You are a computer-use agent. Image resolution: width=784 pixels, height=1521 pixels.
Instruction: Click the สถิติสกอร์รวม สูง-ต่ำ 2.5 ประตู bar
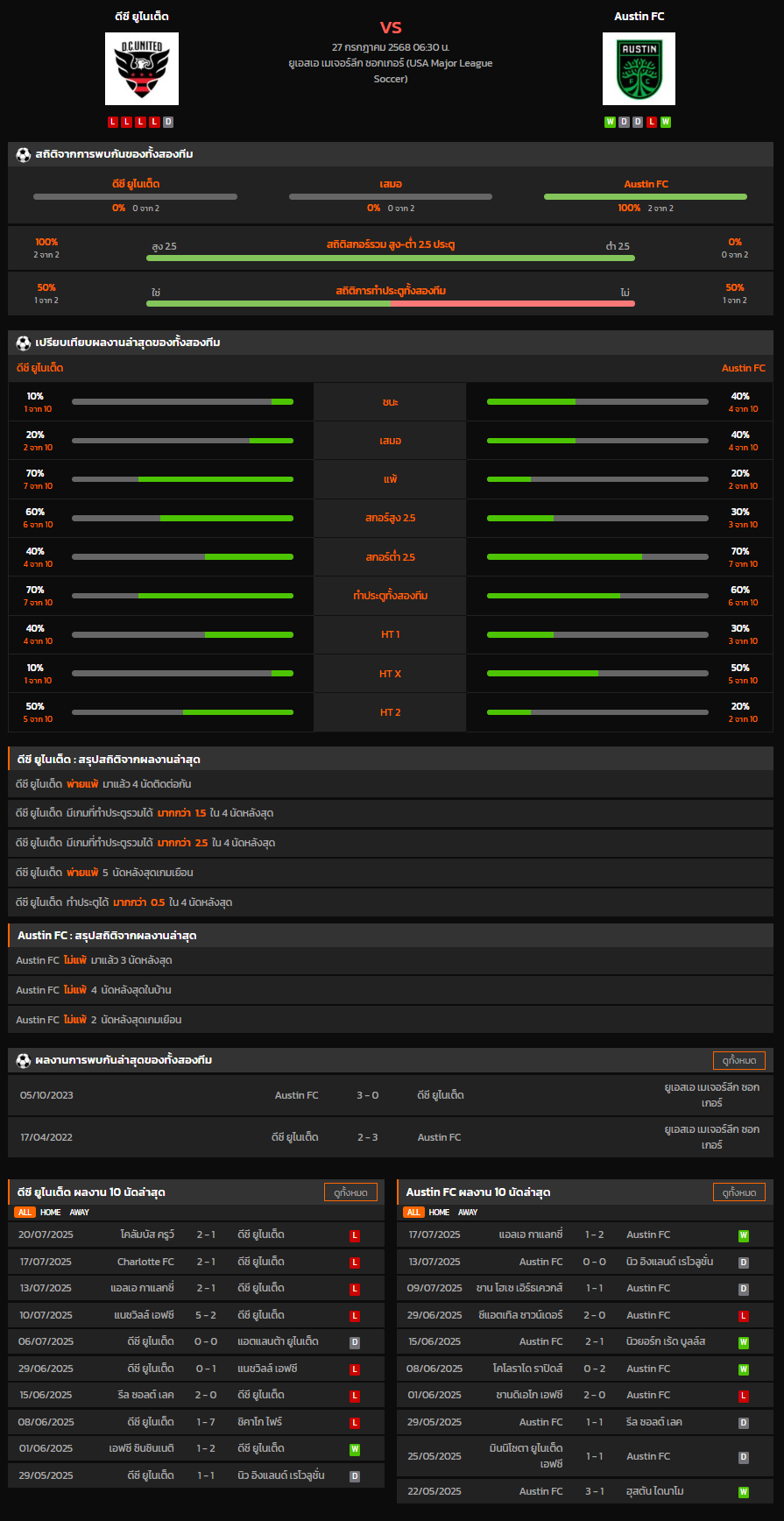coord(391,258)
